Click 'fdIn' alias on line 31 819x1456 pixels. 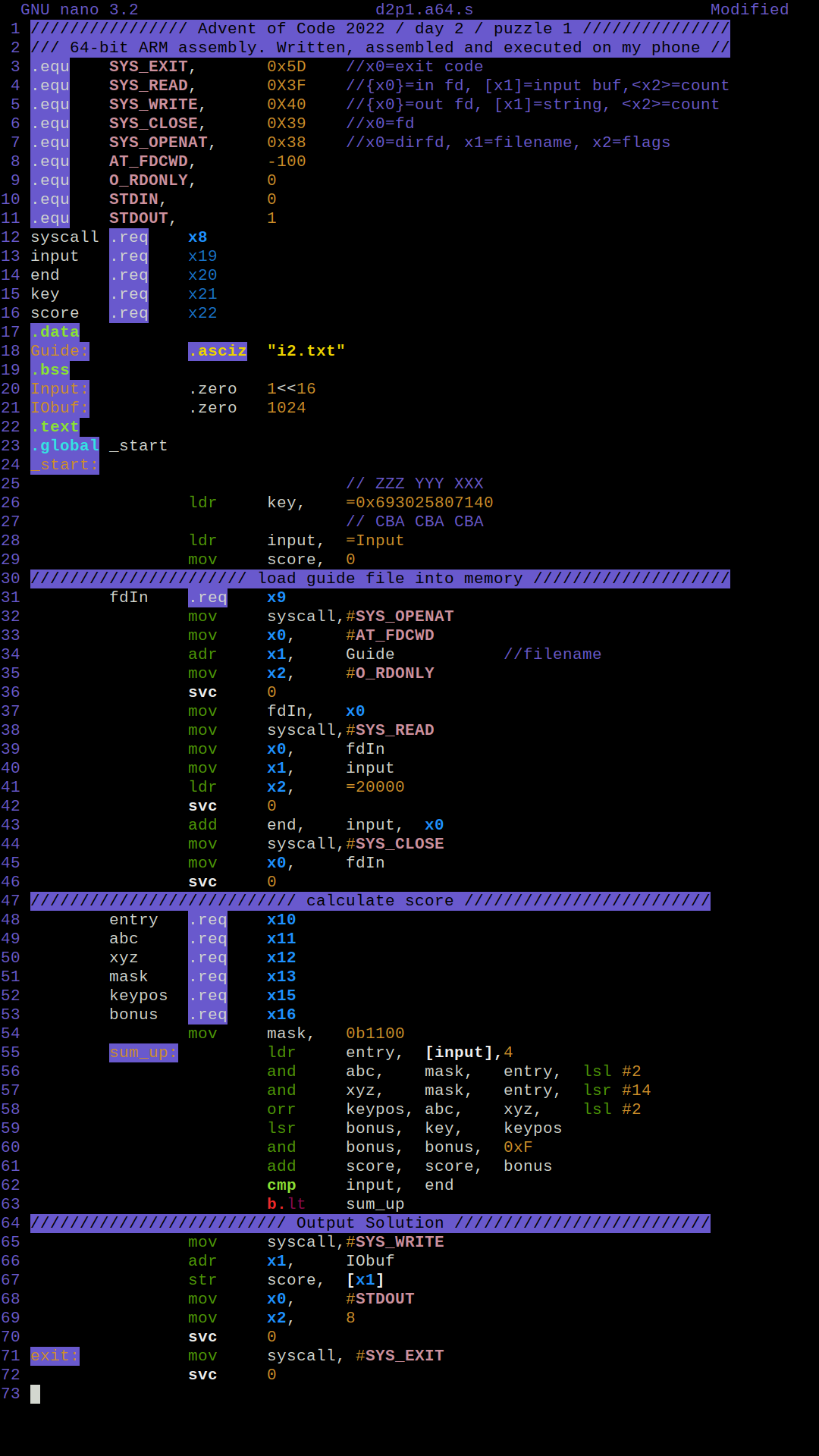click(x=129, y=598)
